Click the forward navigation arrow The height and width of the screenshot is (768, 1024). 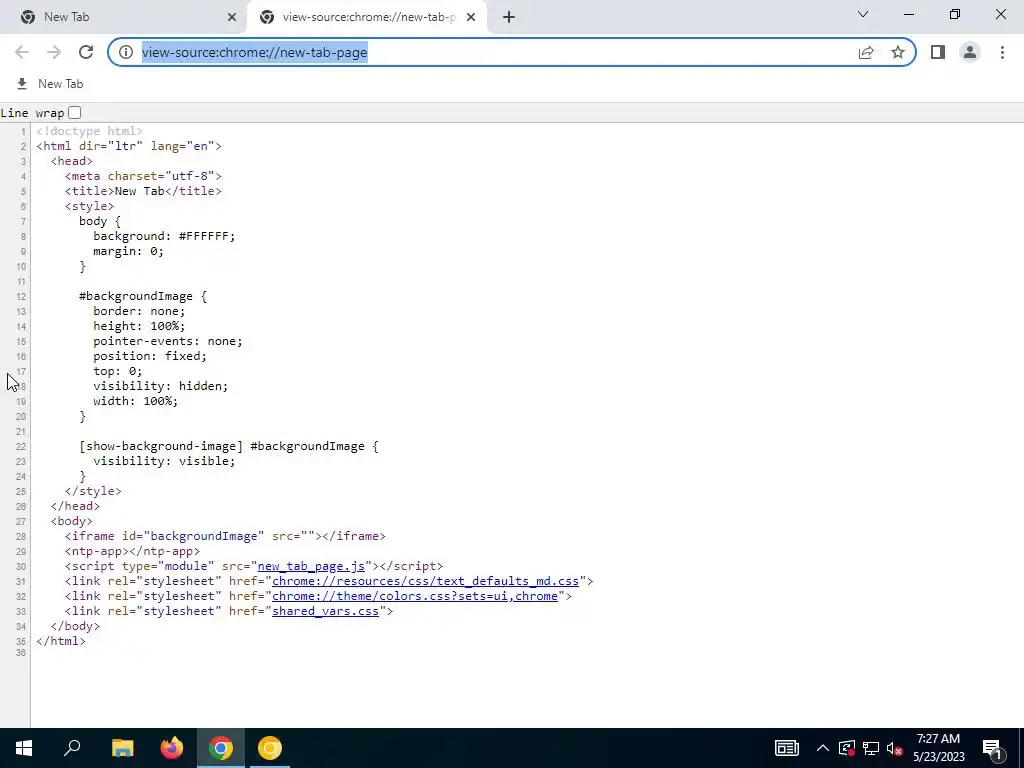[54, 52]
